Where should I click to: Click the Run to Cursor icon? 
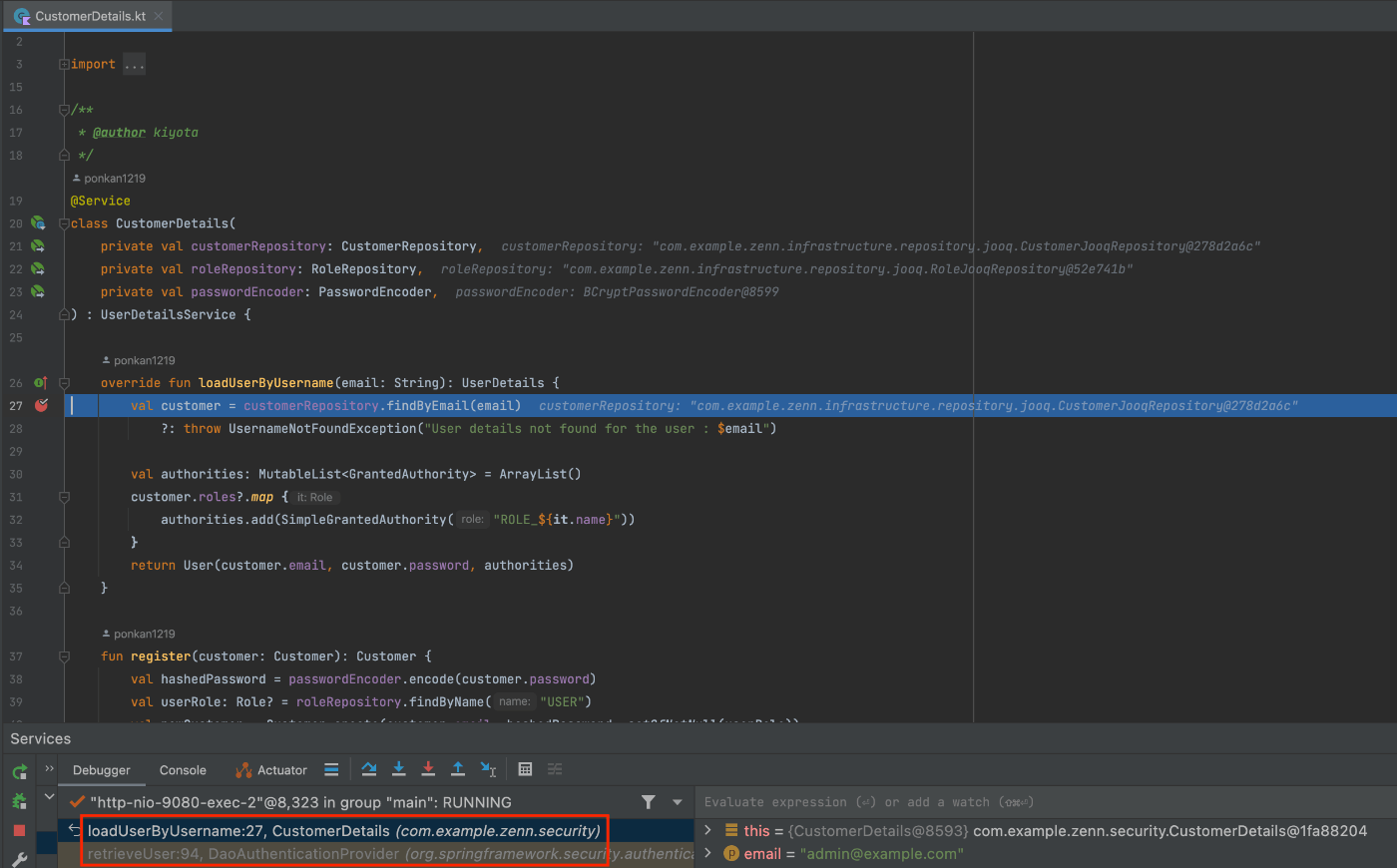488,769
